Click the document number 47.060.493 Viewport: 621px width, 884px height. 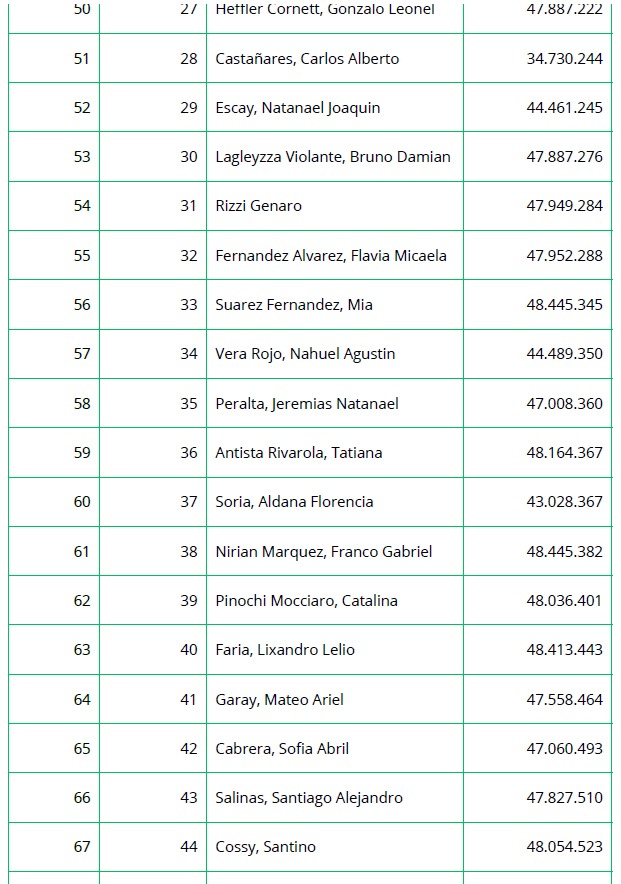[564, 749]
